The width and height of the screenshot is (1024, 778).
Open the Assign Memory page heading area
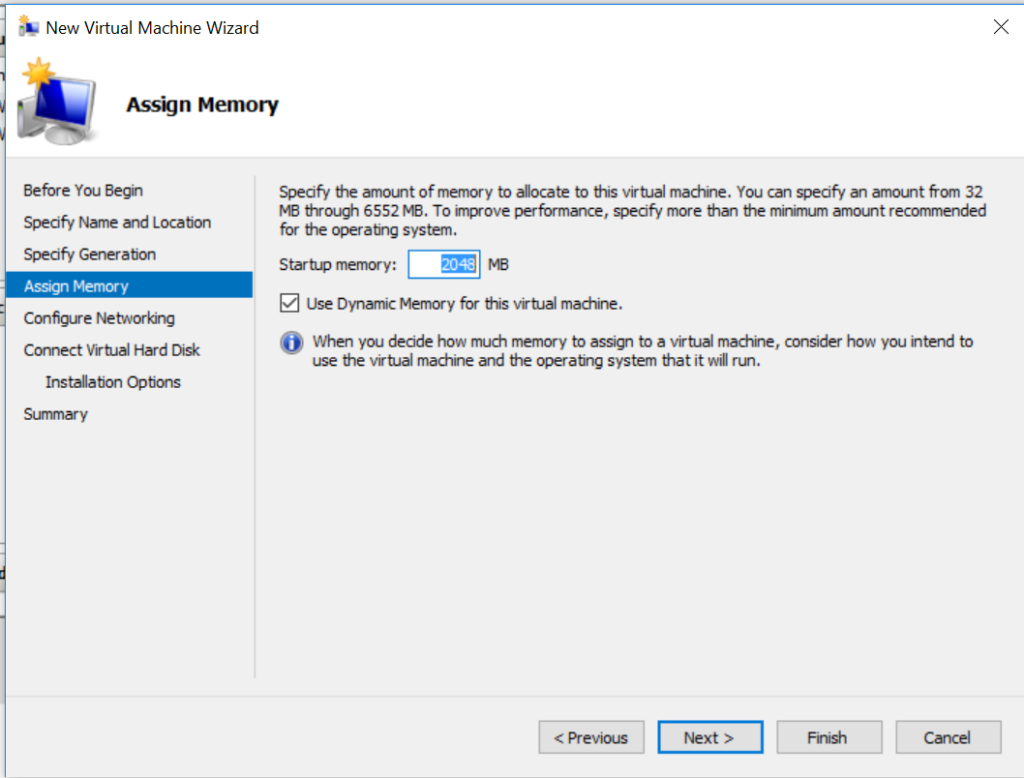[202, 104]
